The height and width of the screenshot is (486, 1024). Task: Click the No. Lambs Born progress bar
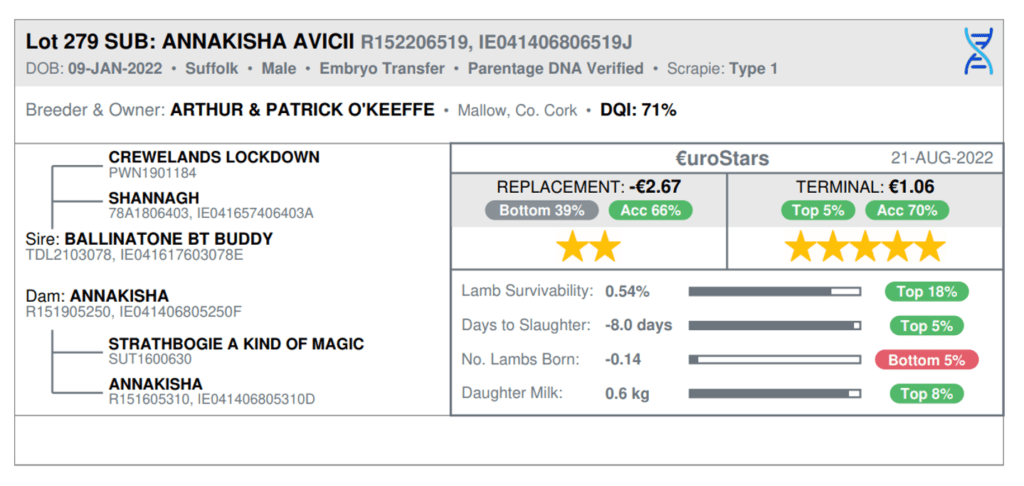[775, 360]
